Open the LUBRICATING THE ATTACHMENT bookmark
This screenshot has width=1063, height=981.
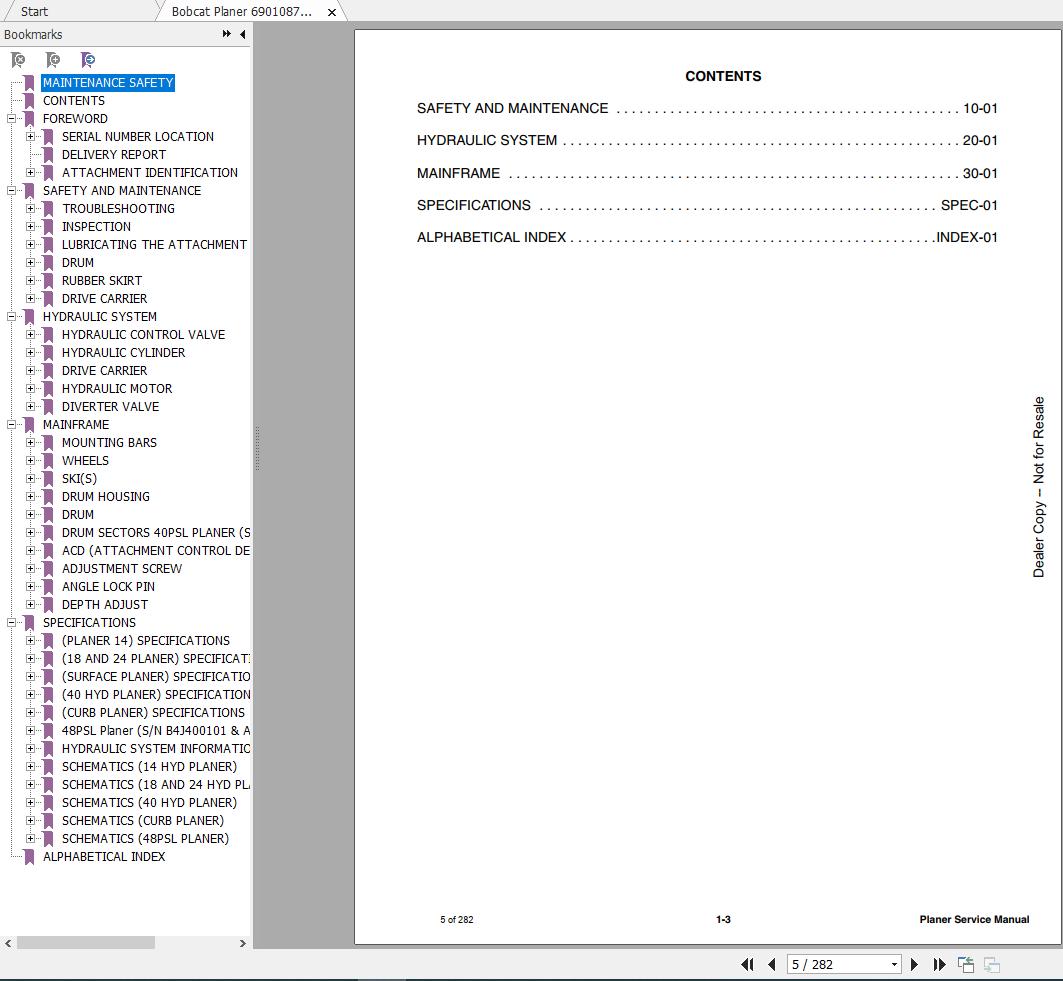(x=155, y=245)
